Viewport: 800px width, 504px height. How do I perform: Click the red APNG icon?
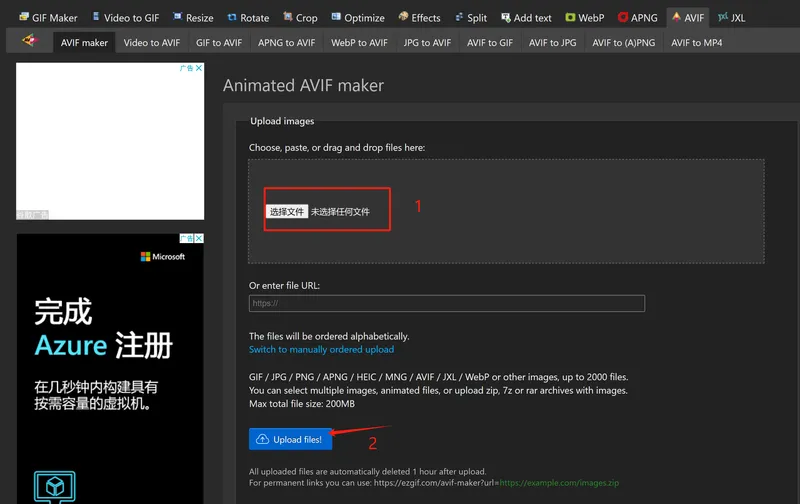(623, 17)
